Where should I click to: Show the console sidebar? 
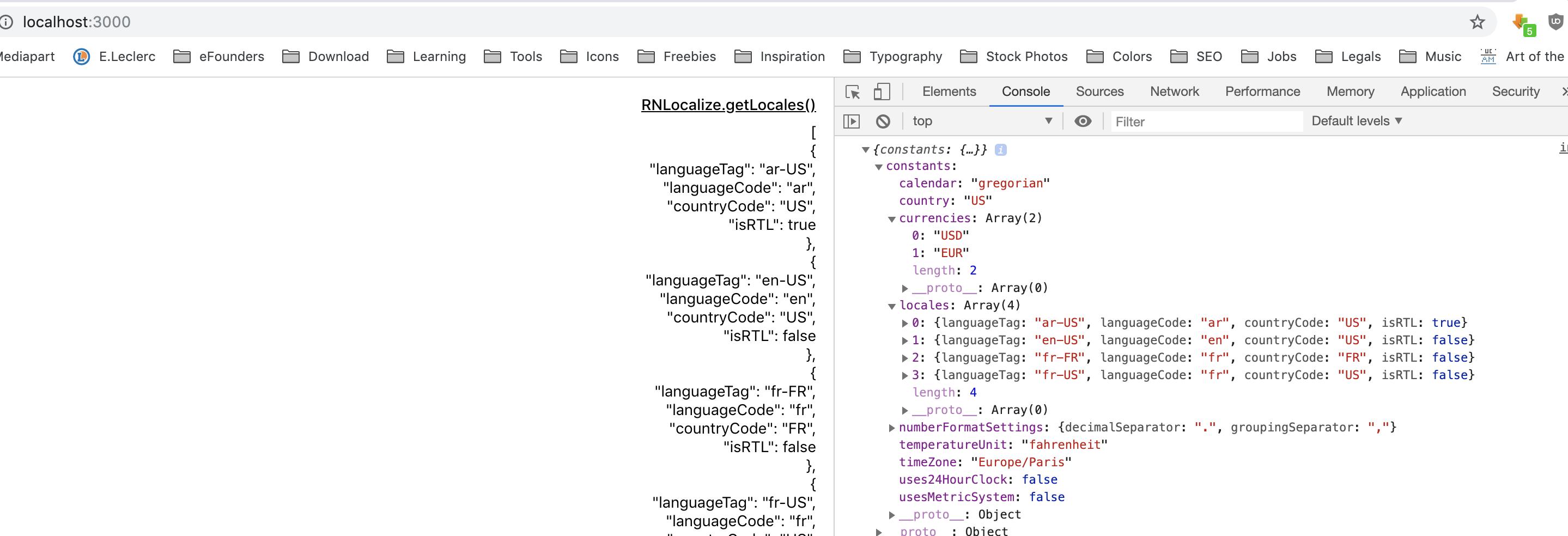(852, 121)
